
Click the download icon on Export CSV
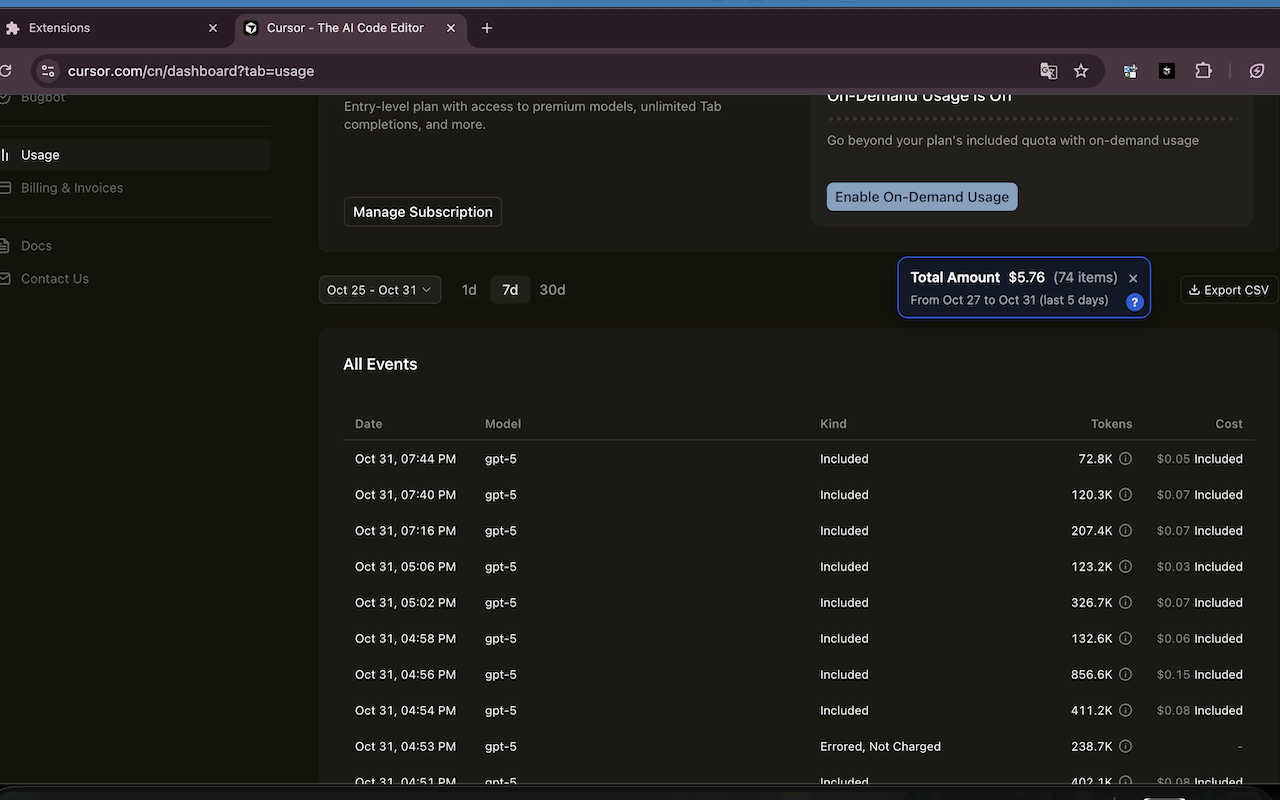click(x=1194, y=289)
